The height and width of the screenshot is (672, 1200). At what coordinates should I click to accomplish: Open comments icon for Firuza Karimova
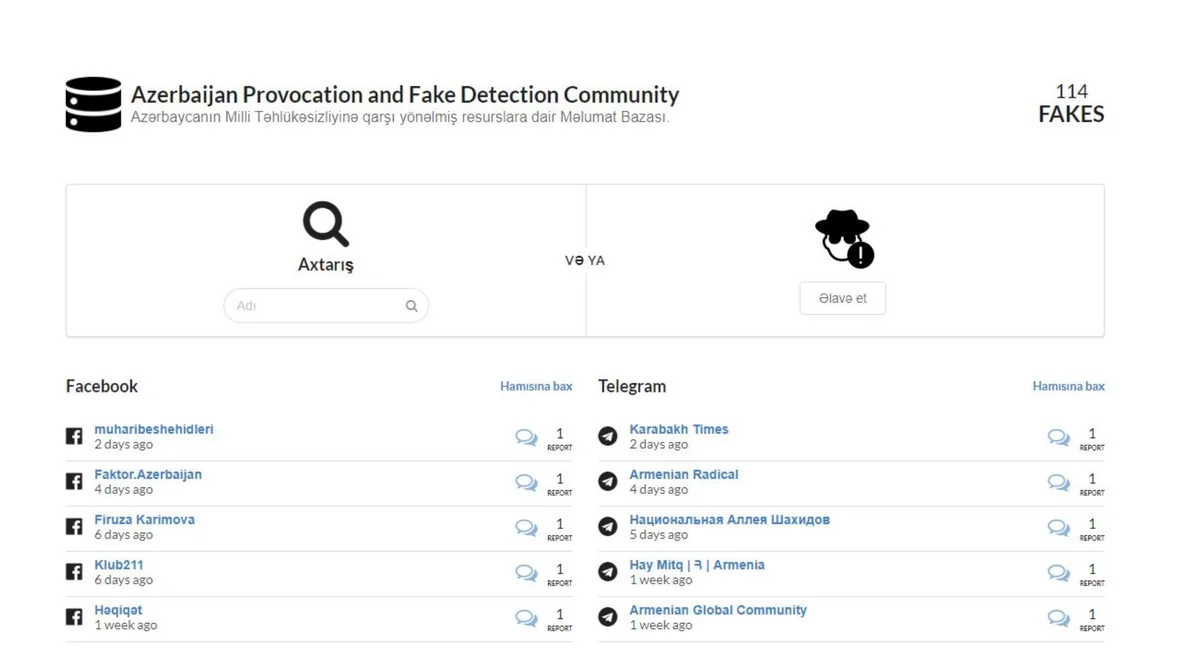point(526,527)
